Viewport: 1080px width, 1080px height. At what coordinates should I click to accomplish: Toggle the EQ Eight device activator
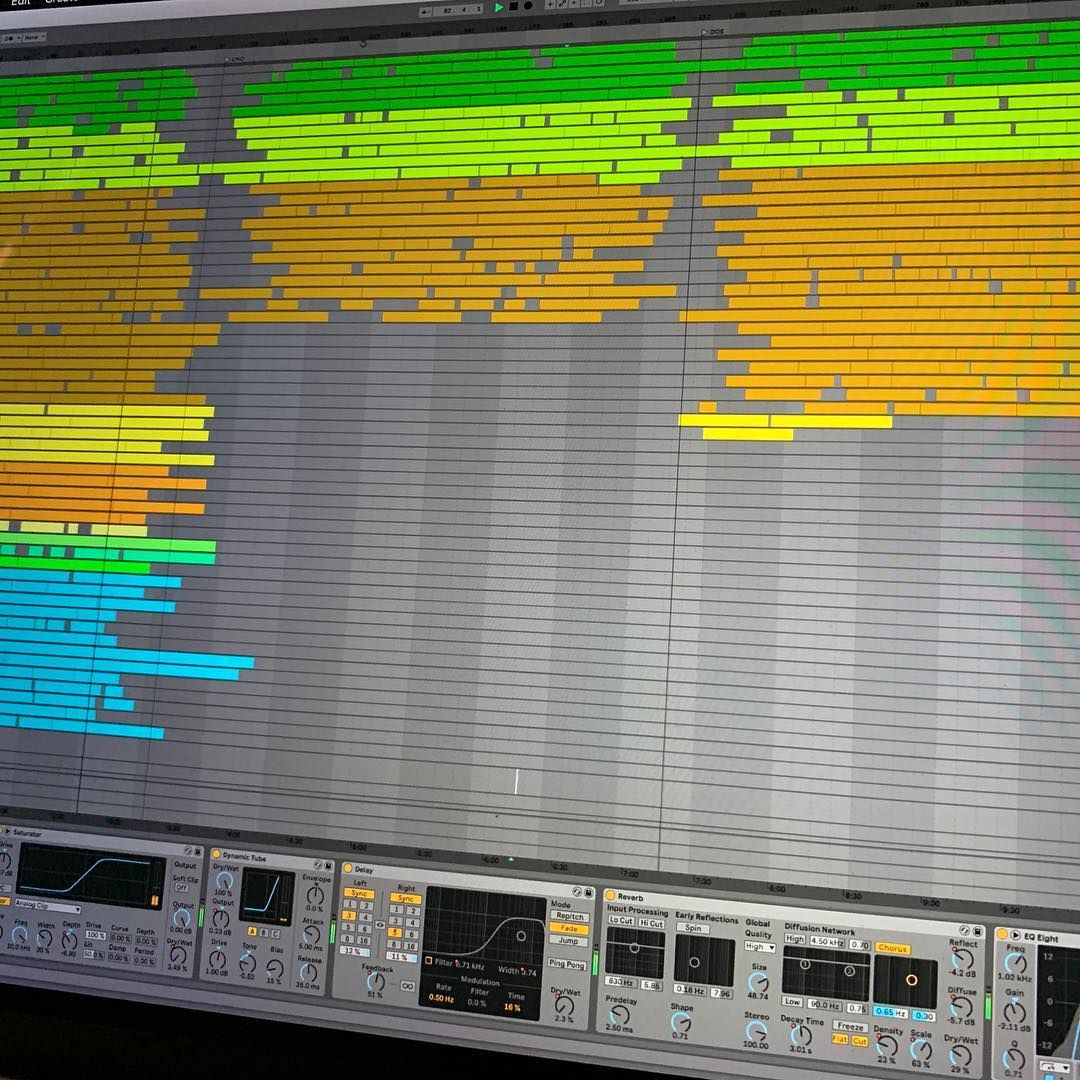coord(1003,934)
